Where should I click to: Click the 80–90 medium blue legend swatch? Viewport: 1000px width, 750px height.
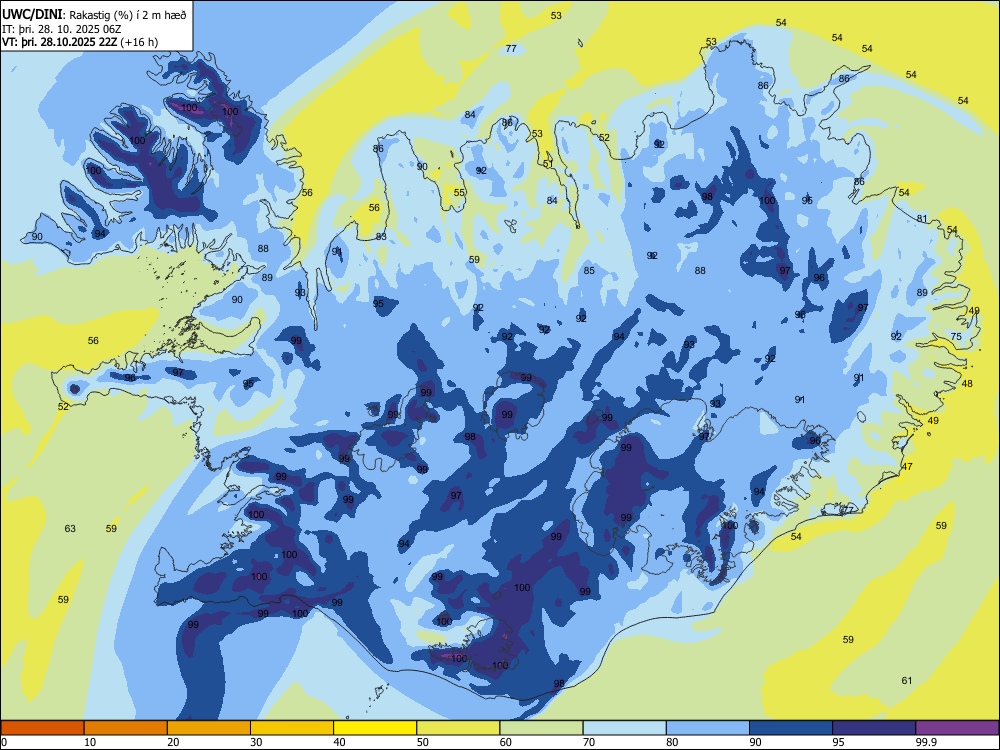click(x=708, y=728)
